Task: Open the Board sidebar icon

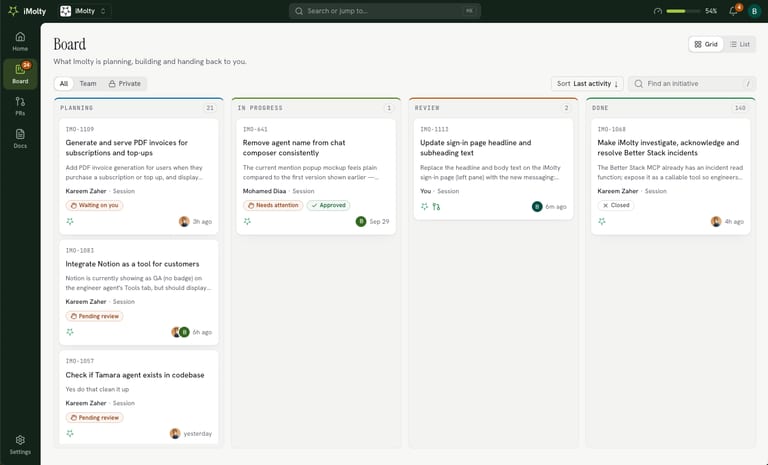Action: pos(20,74)
